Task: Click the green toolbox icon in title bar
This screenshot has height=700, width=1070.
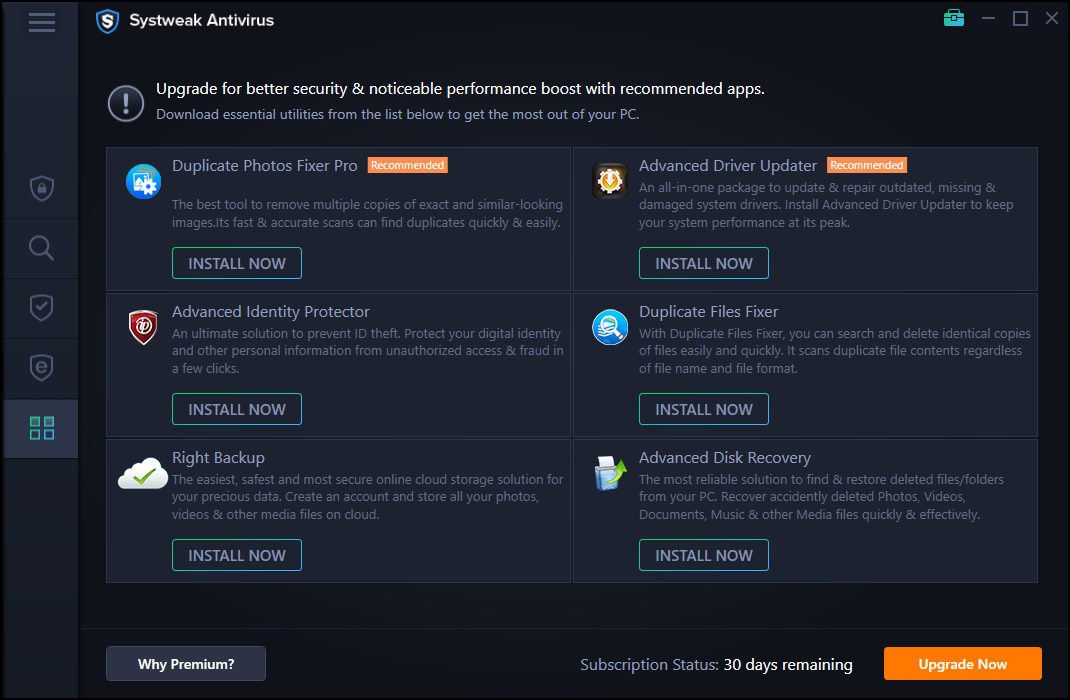Action: coord(953,18)
